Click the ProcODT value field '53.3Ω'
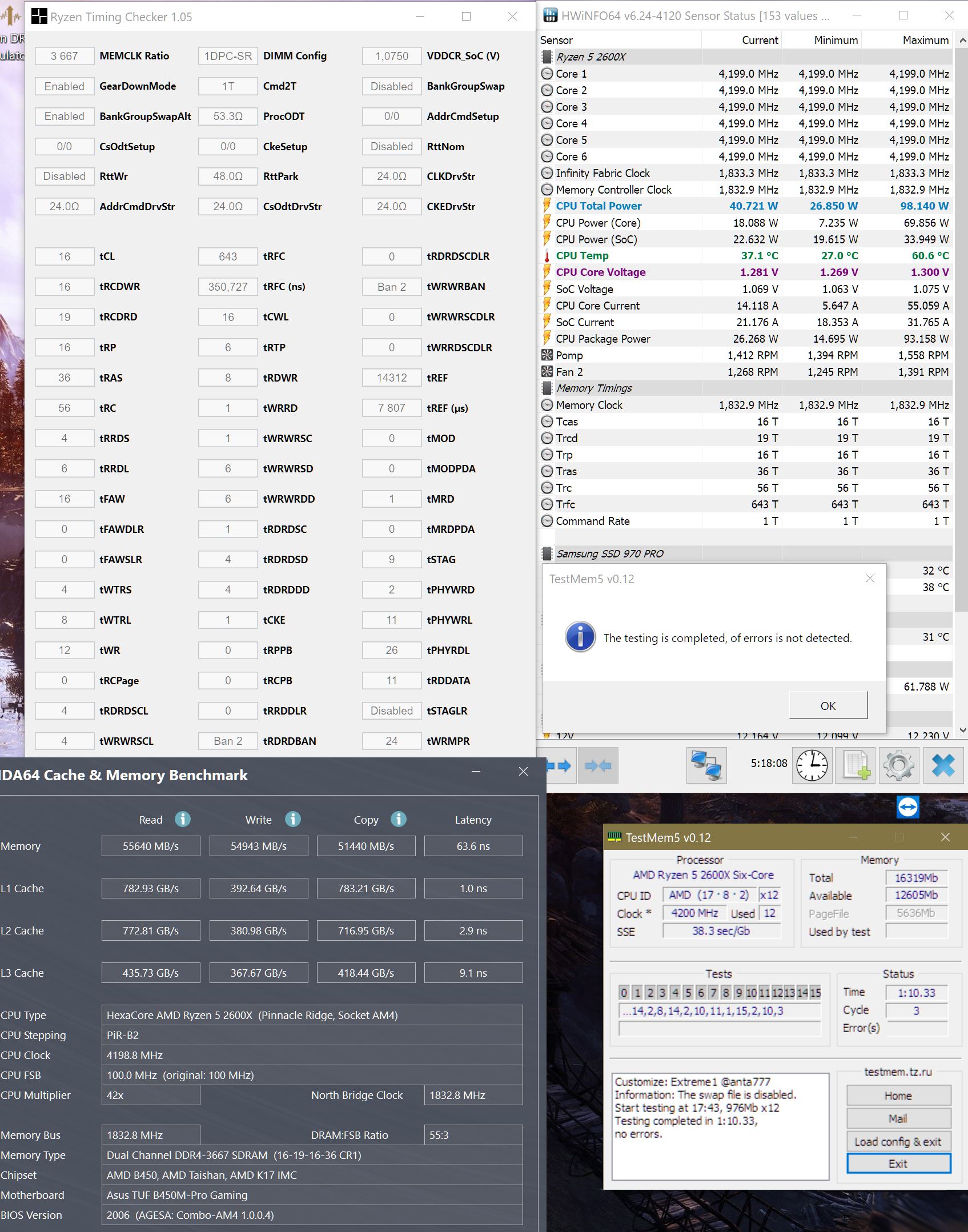 228,117
